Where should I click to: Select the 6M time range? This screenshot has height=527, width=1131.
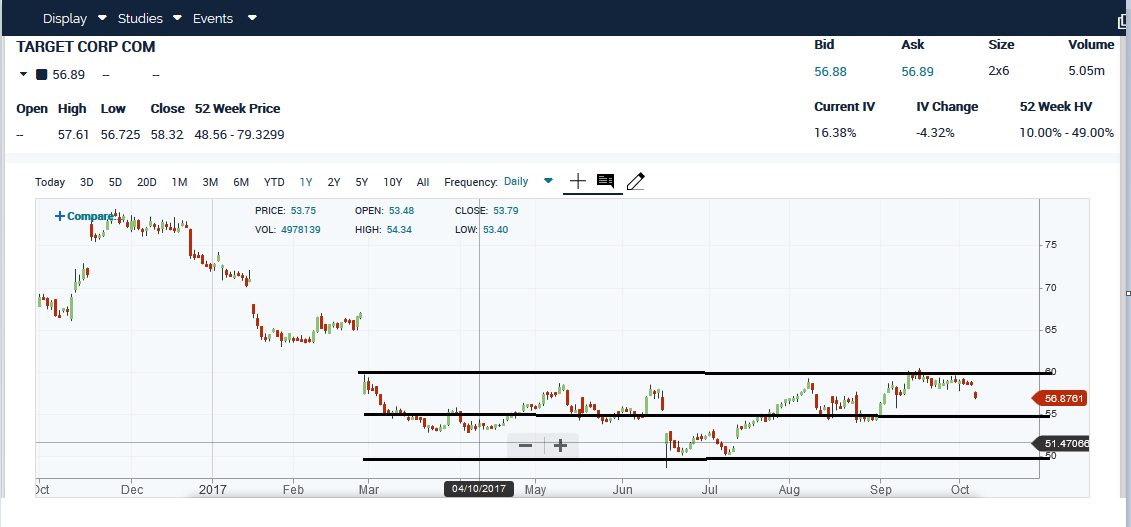coord(241,182)
